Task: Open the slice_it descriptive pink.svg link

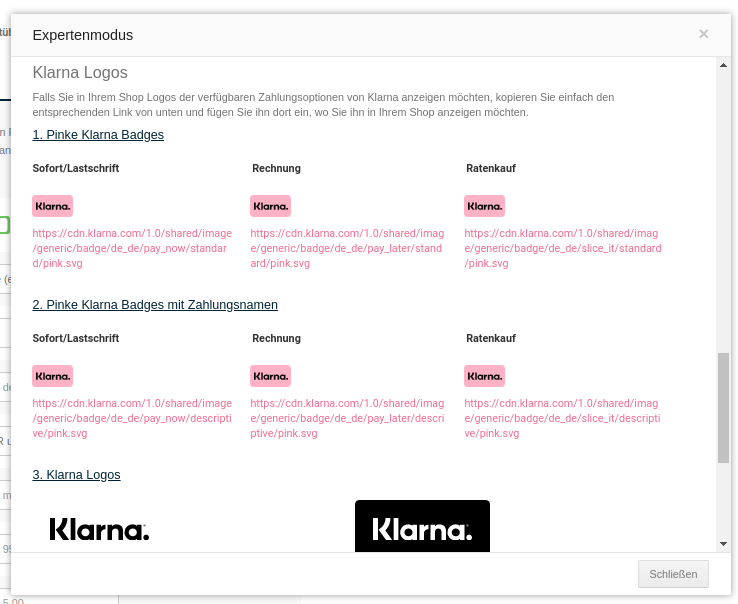Action: tap(562, 418)
